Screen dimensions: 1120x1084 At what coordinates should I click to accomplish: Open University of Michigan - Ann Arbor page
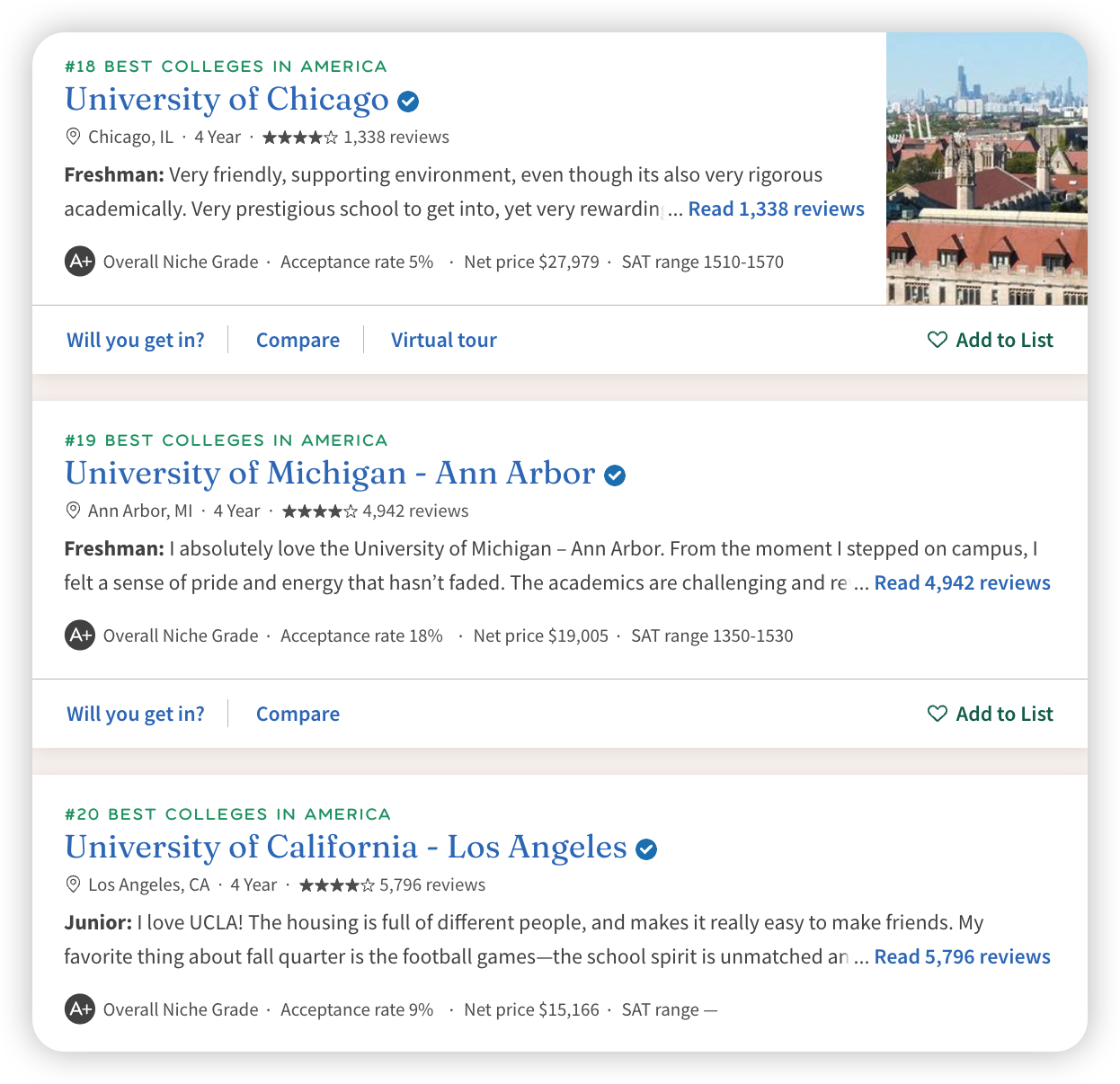click(330, 474)
